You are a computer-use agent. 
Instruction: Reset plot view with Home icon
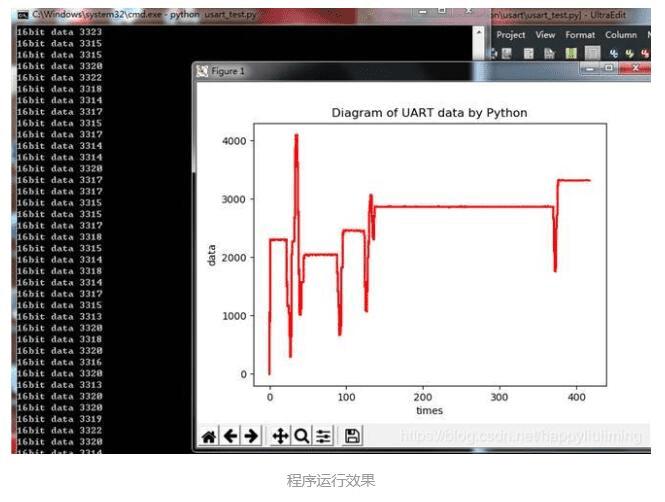click(x=209, y=436)
